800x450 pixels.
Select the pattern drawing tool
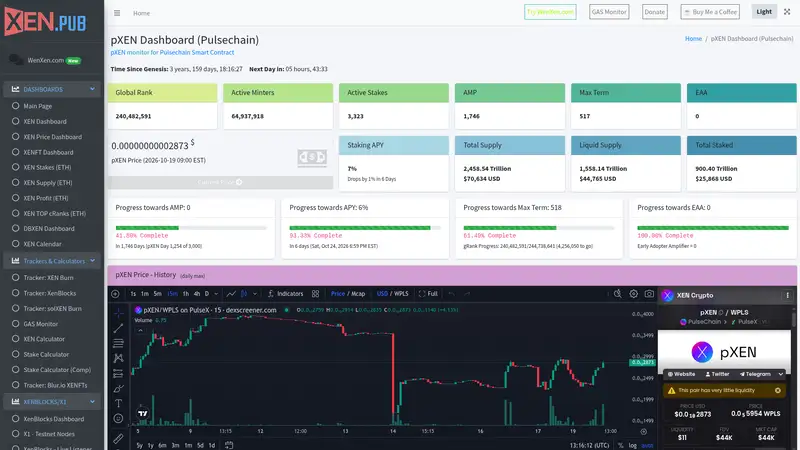118,358
